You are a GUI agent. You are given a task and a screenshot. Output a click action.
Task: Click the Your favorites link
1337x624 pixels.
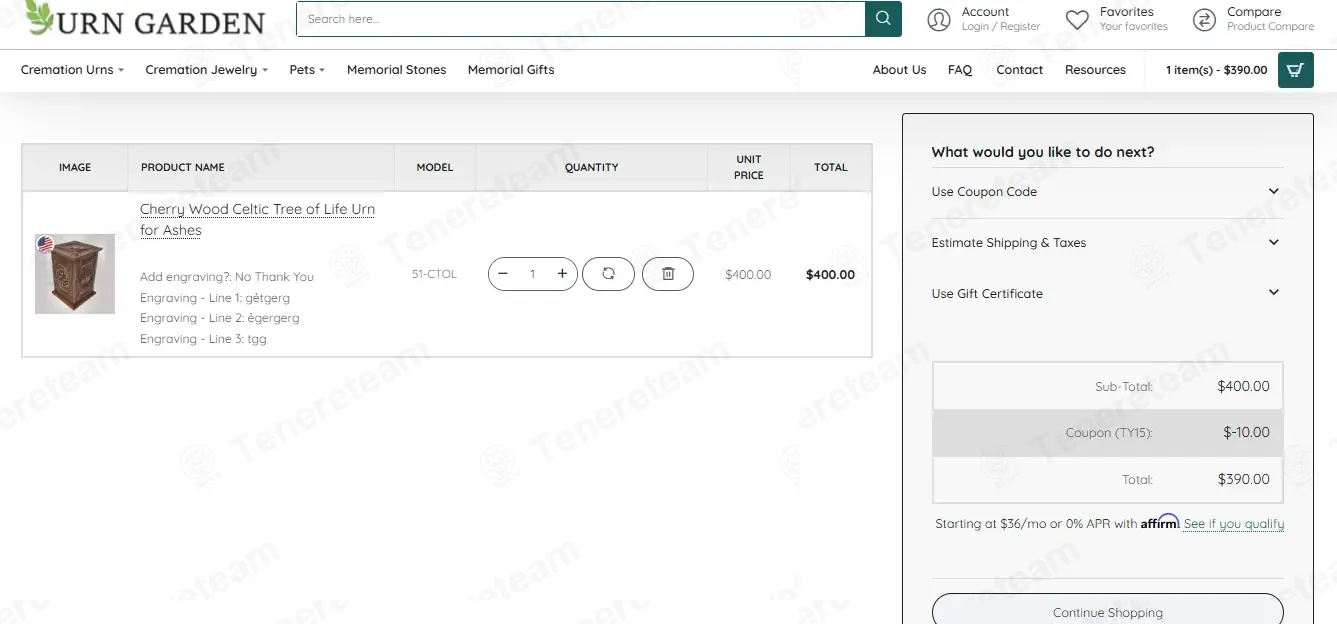(1134, 27)
